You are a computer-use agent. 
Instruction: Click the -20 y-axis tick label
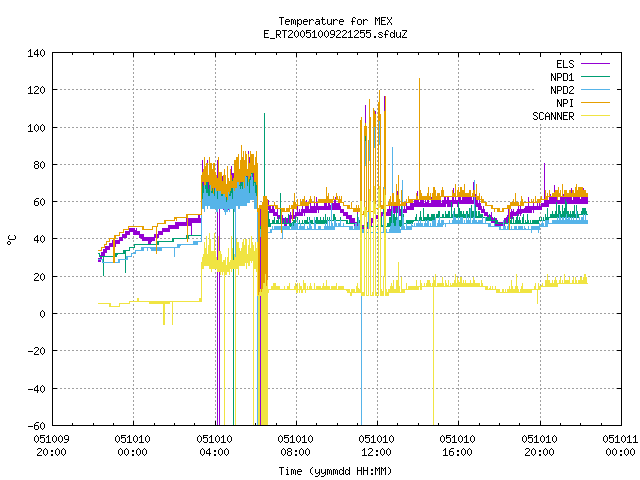click(36, 351)
